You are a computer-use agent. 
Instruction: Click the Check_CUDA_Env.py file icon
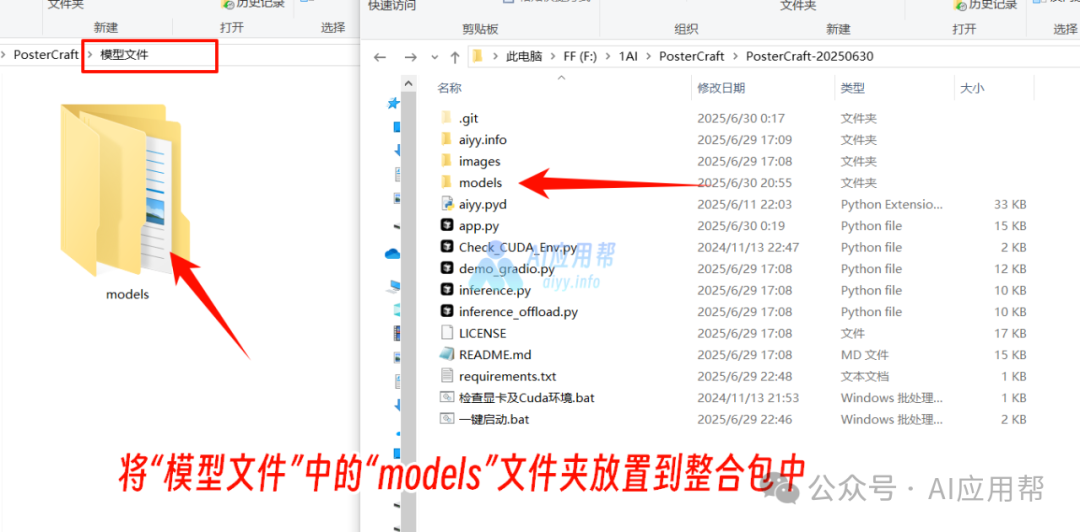pos(447,247)
